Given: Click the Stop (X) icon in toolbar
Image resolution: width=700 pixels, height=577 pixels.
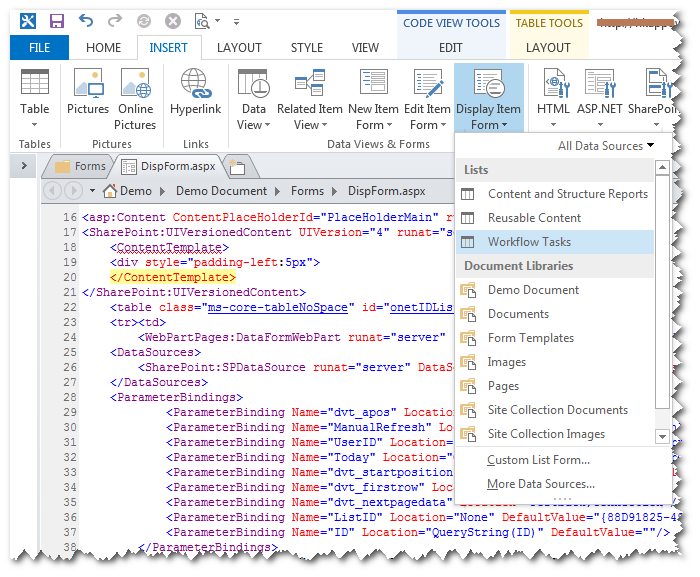Looking at the screenshot, I should pos(173,21).
